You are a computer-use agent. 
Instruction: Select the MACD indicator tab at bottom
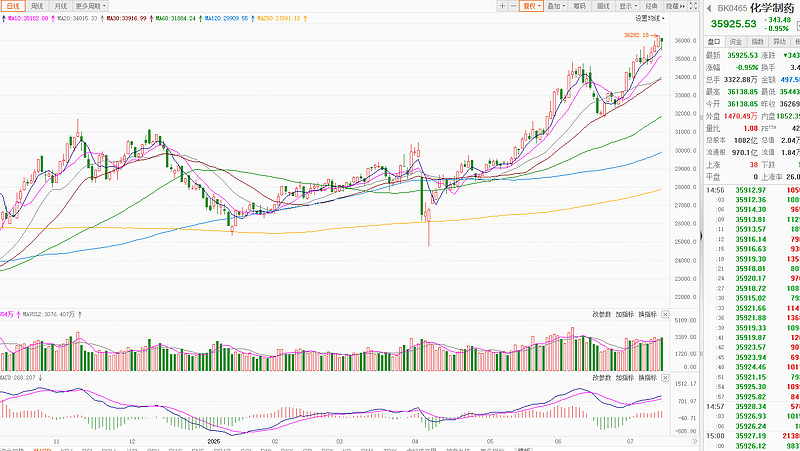point(42,449)
